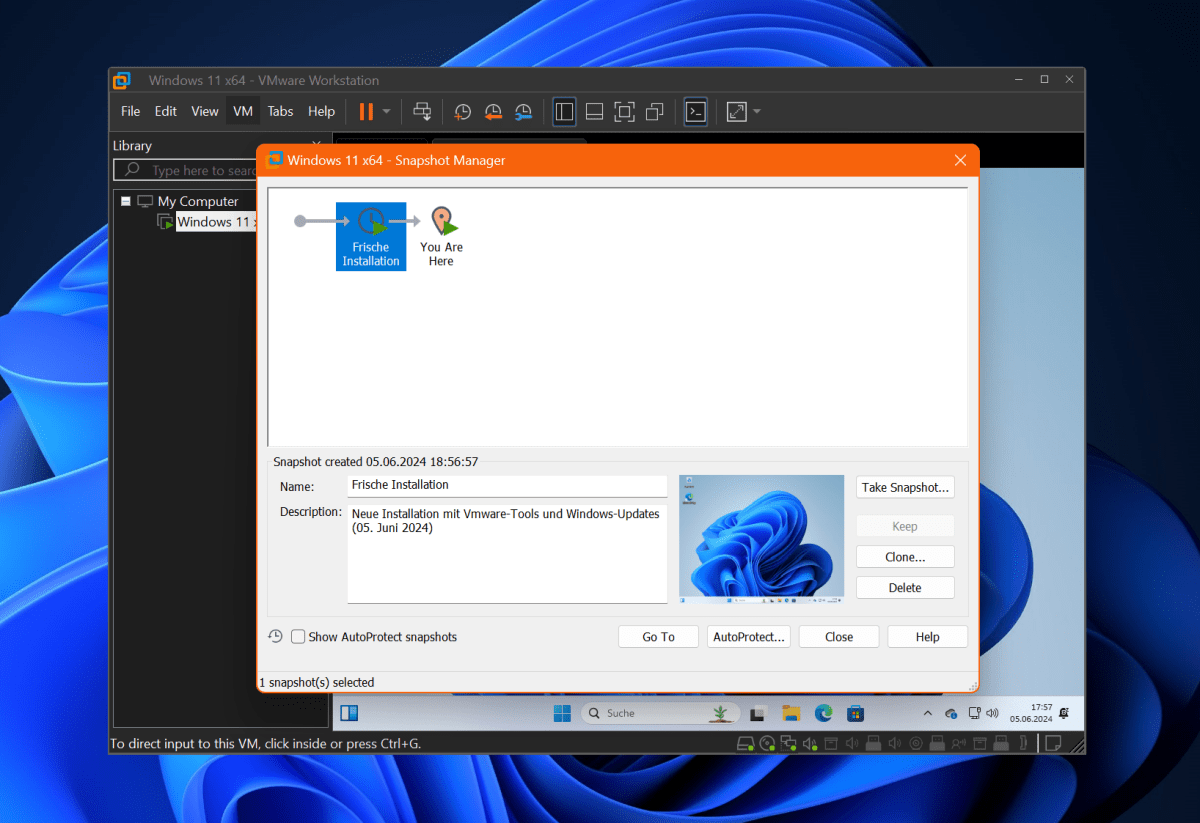The width and height of the screenshot is (1200, 823).
Task: Open the AutoProtect settings
Action: coord(748,636)
